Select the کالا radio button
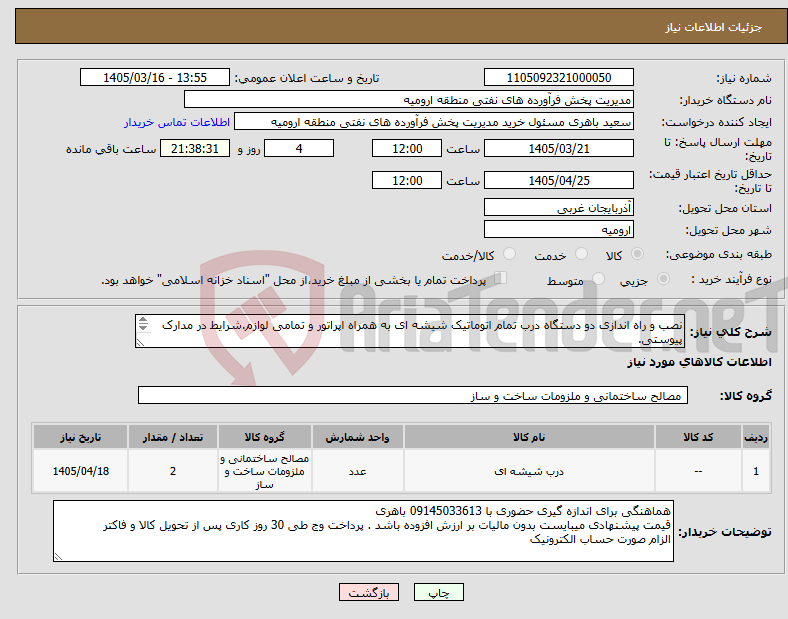The height and width of the screenshot is (619, 788). pyautogui.click(x=637, y=254)
